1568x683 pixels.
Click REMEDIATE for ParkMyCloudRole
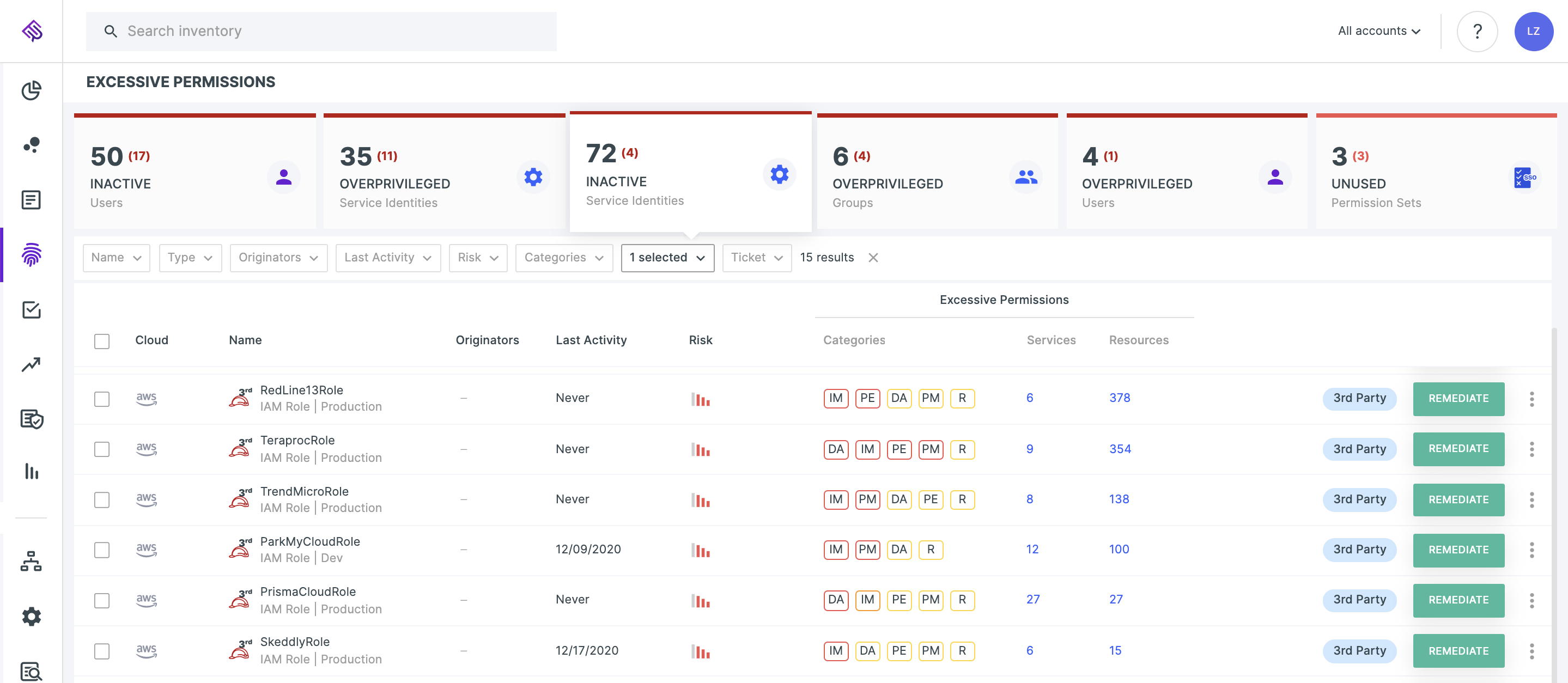coord(1458,550)
